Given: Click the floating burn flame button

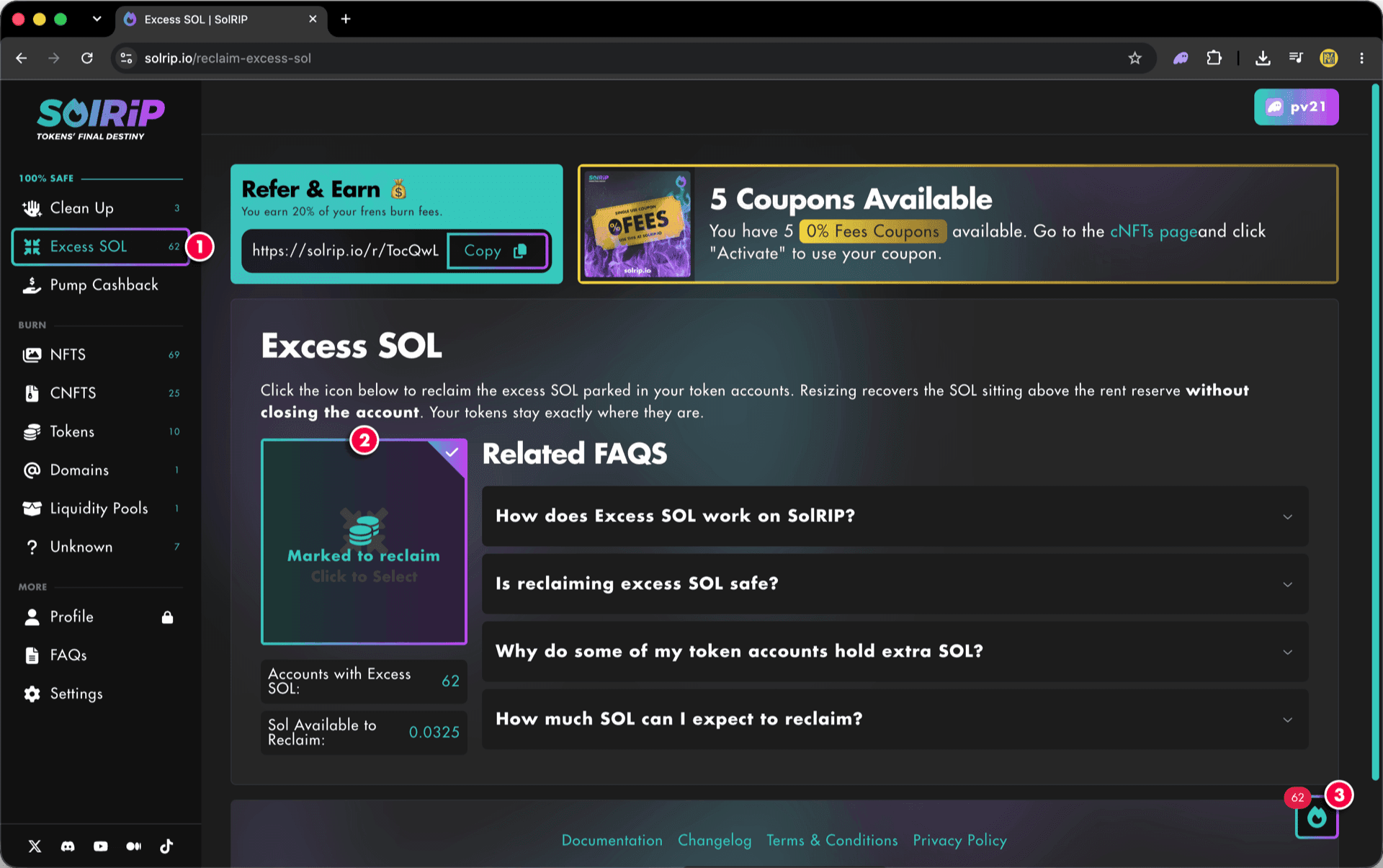Looking at the screenshot, I should point(1317,818).
